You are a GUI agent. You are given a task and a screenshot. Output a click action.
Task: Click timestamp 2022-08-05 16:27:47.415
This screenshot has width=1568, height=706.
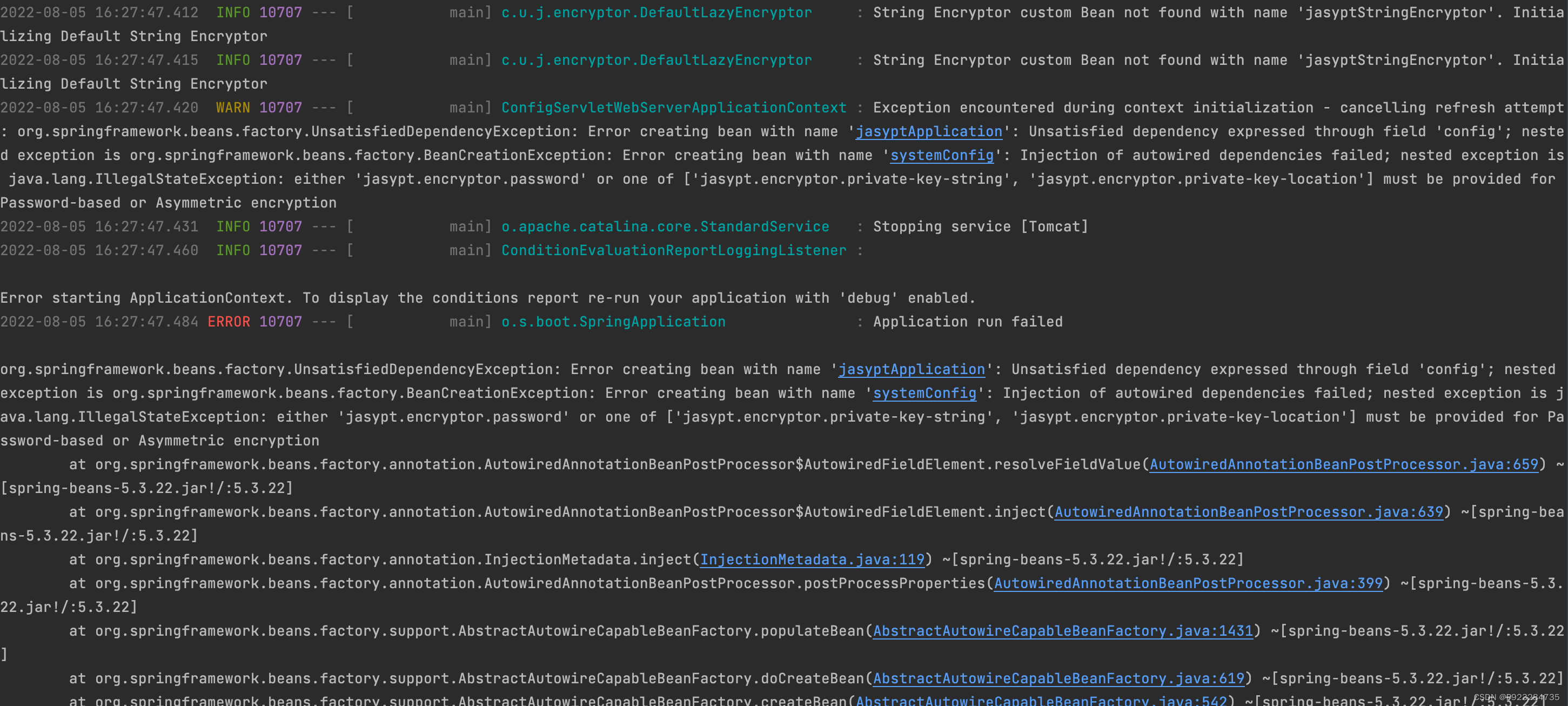pos(99,61)
